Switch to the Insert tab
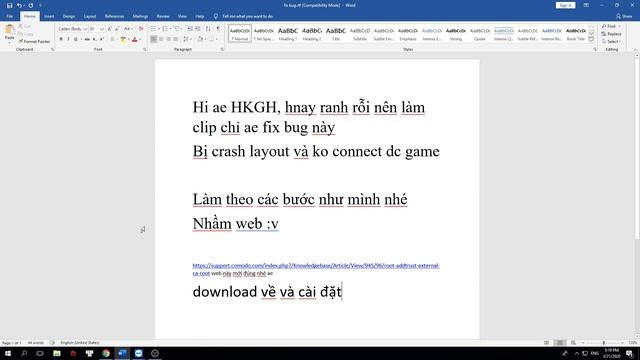 point(49,16)
